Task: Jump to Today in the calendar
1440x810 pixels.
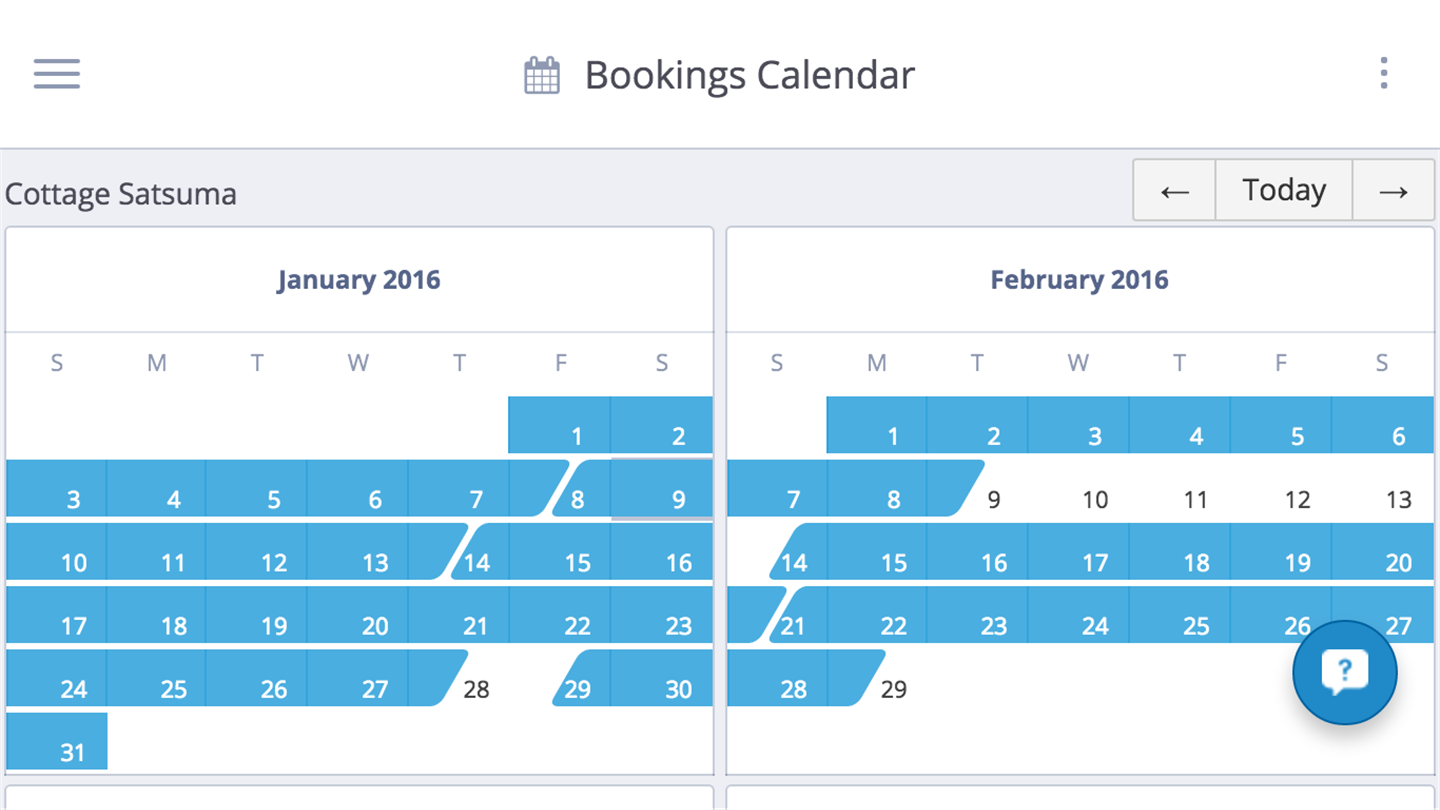Action: pyautogui.click(x=1284, y=190)
